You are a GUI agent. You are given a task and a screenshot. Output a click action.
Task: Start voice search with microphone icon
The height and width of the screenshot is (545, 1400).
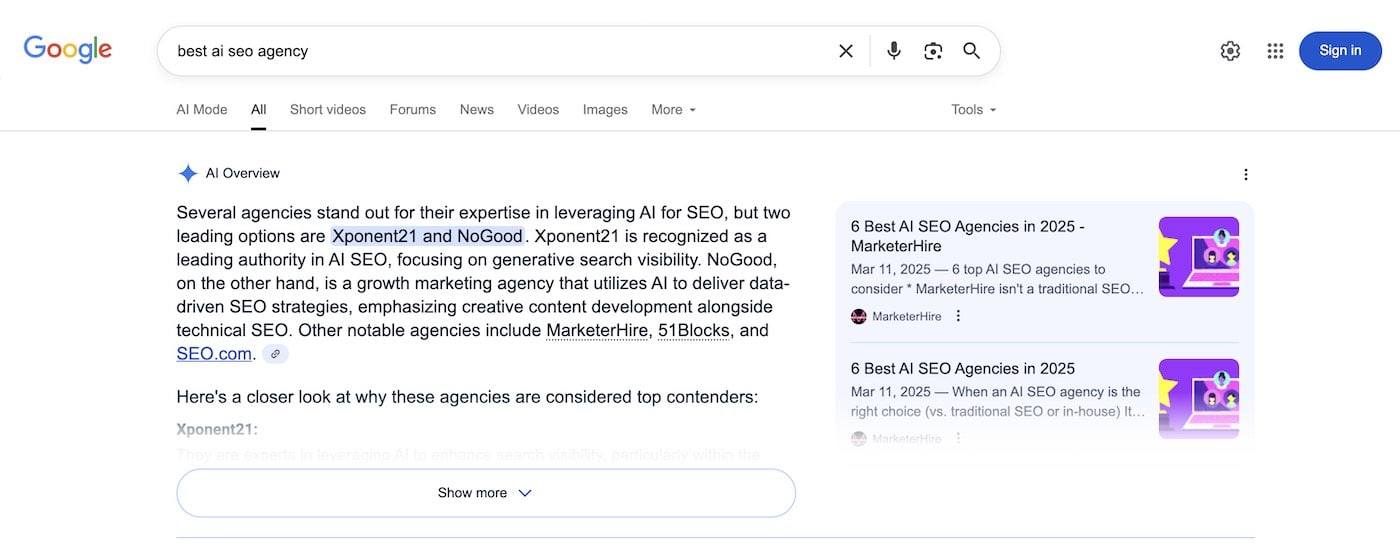pyautogui.click(x=894, y=51)
